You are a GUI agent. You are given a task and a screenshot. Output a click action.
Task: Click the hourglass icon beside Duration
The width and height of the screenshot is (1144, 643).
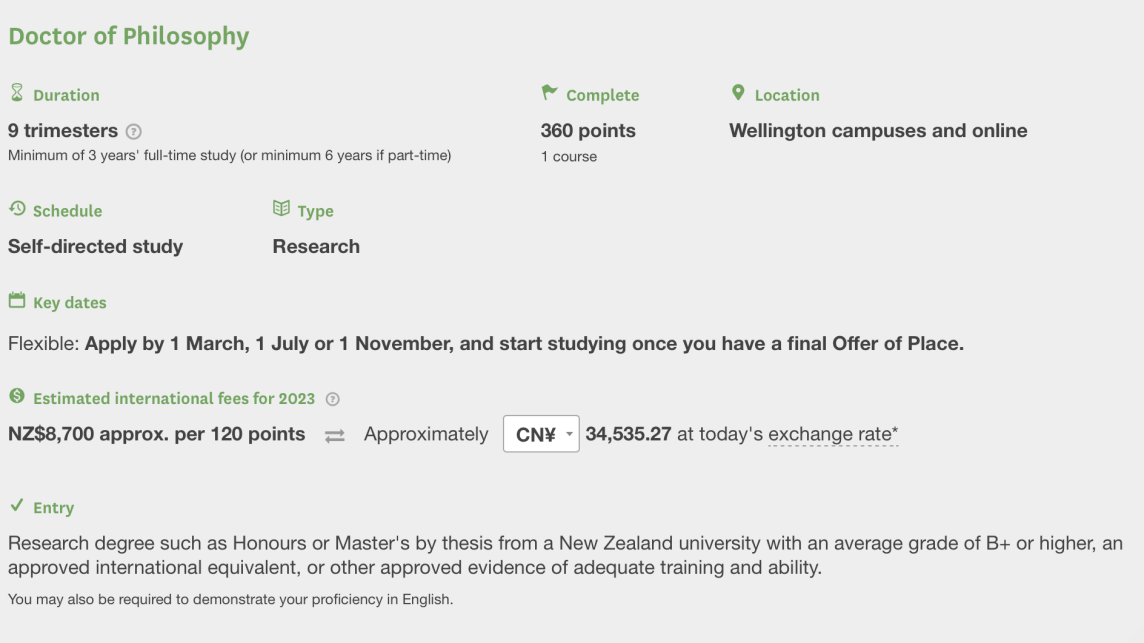(16, 93)
